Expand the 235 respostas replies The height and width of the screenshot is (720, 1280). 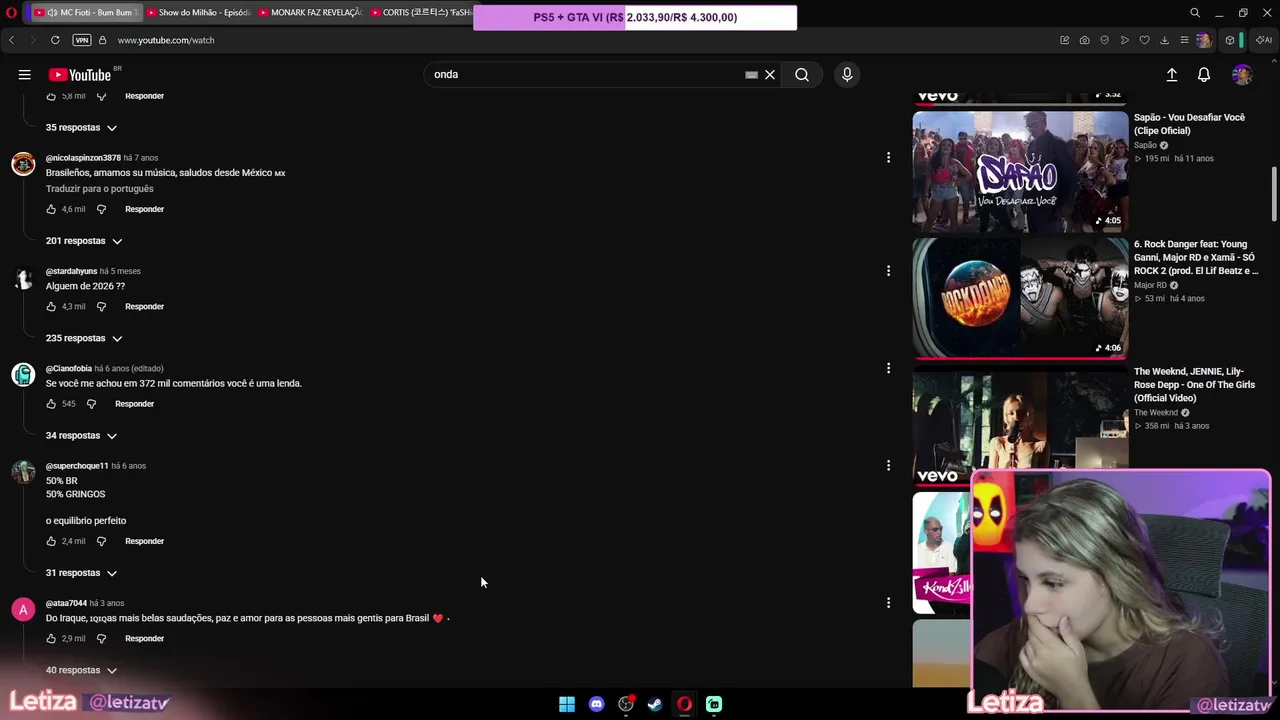click(84, 338)
